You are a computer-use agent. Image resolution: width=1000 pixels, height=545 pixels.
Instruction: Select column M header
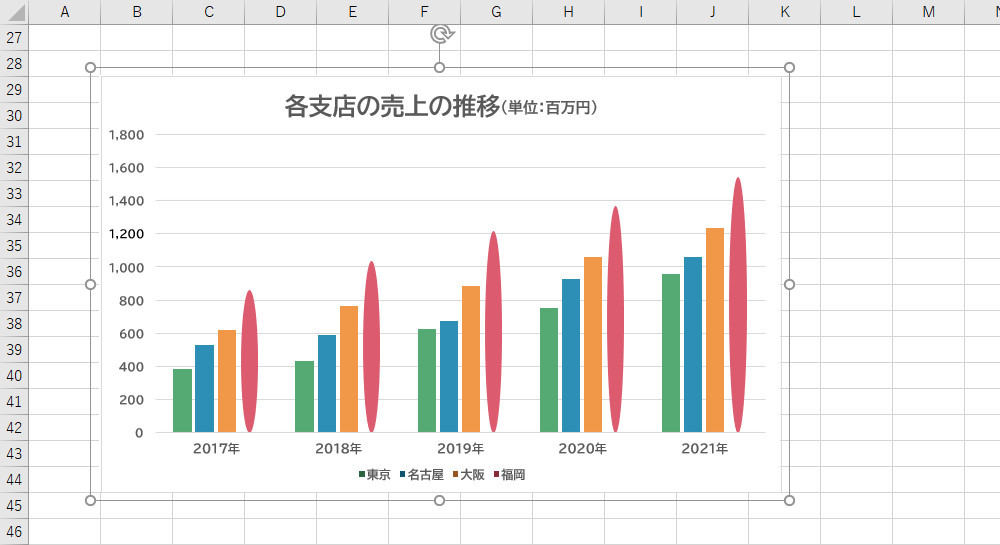coord(929,12)
